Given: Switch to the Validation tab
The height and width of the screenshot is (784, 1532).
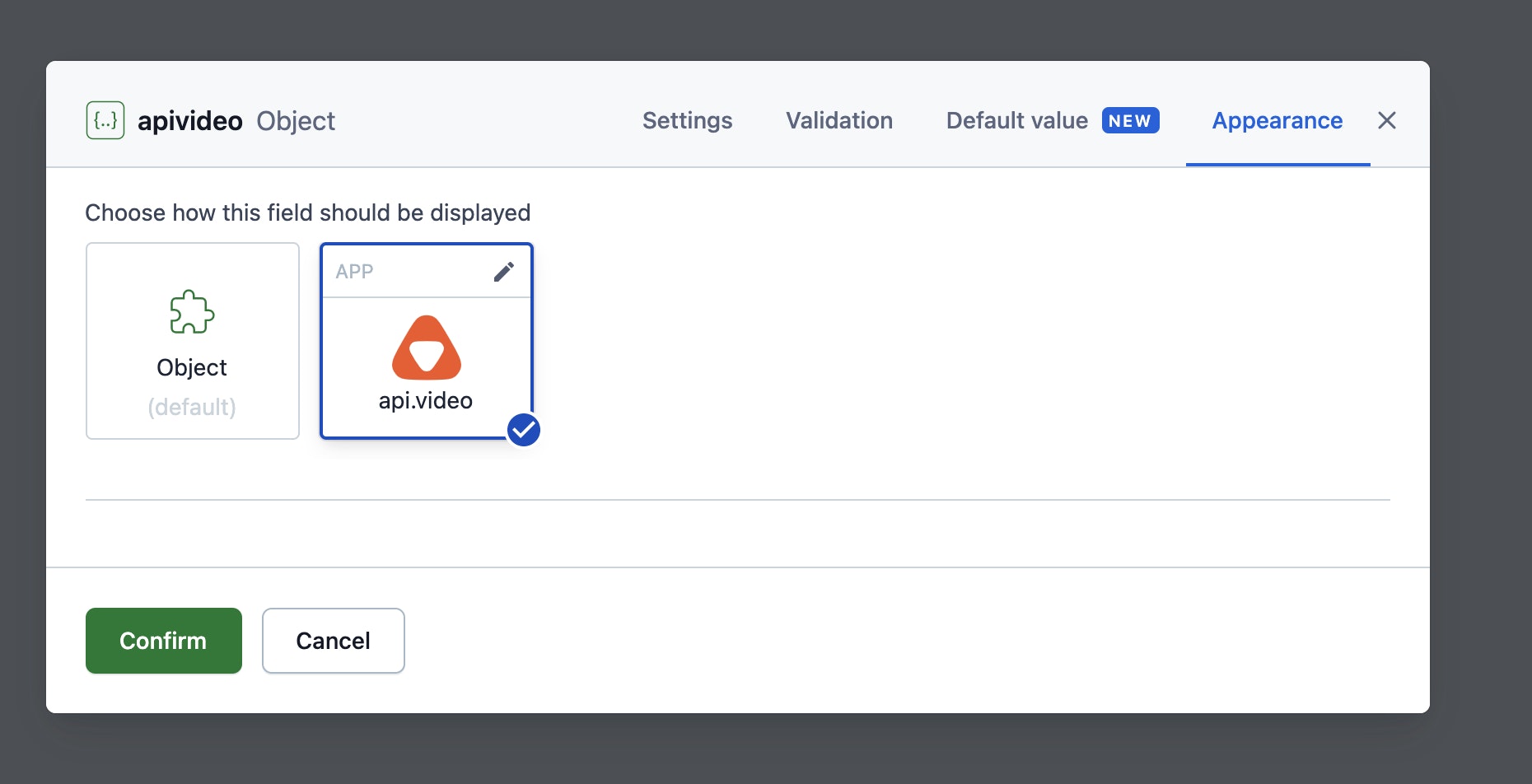Looking at the screenshot, I should (839, 120).
